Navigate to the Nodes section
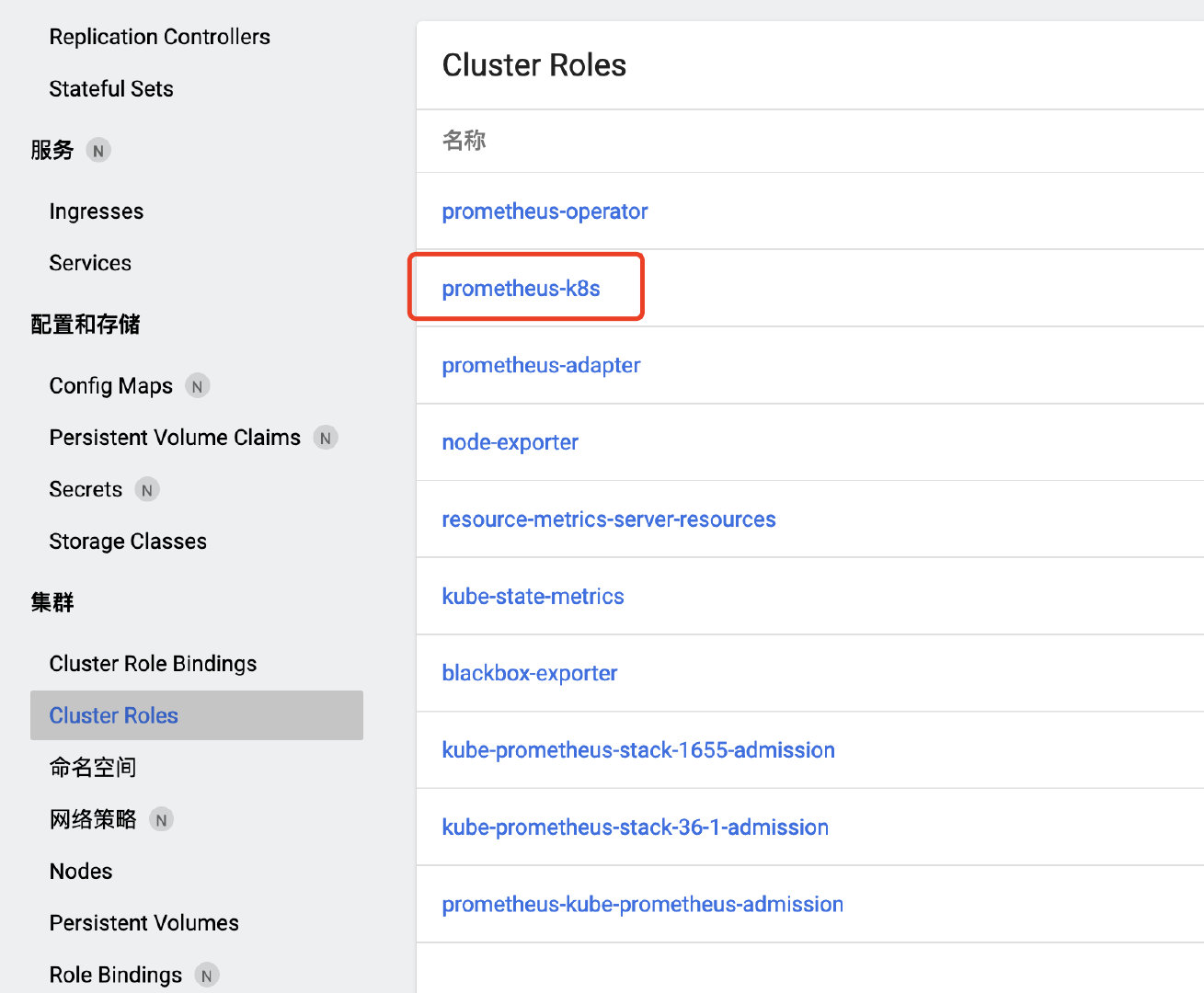 click(x=81, y=871)
